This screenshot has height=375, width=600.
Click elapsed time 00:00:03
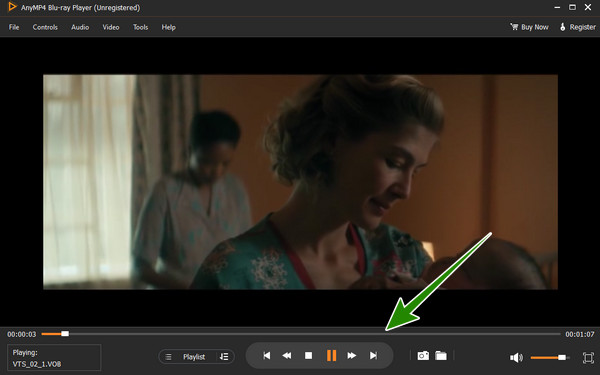(x=22, y=334)
